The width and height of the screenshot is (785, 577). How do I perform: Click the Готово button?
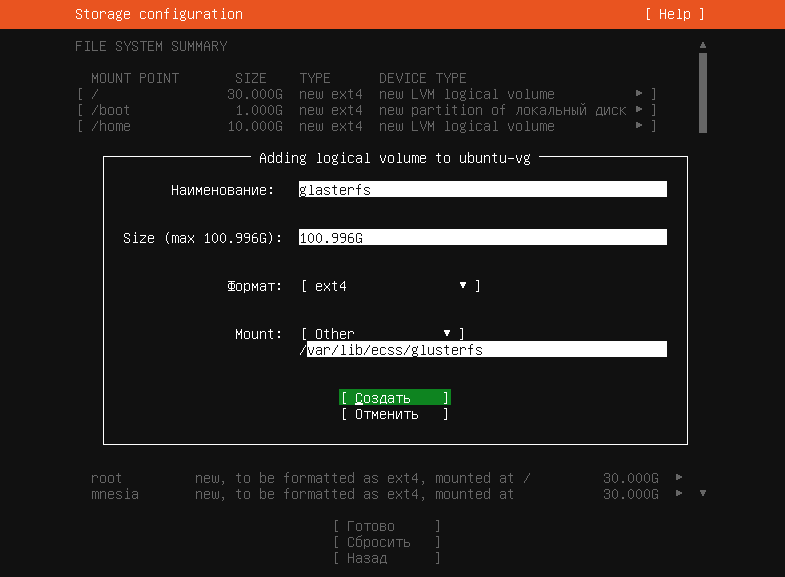[386, 526]
